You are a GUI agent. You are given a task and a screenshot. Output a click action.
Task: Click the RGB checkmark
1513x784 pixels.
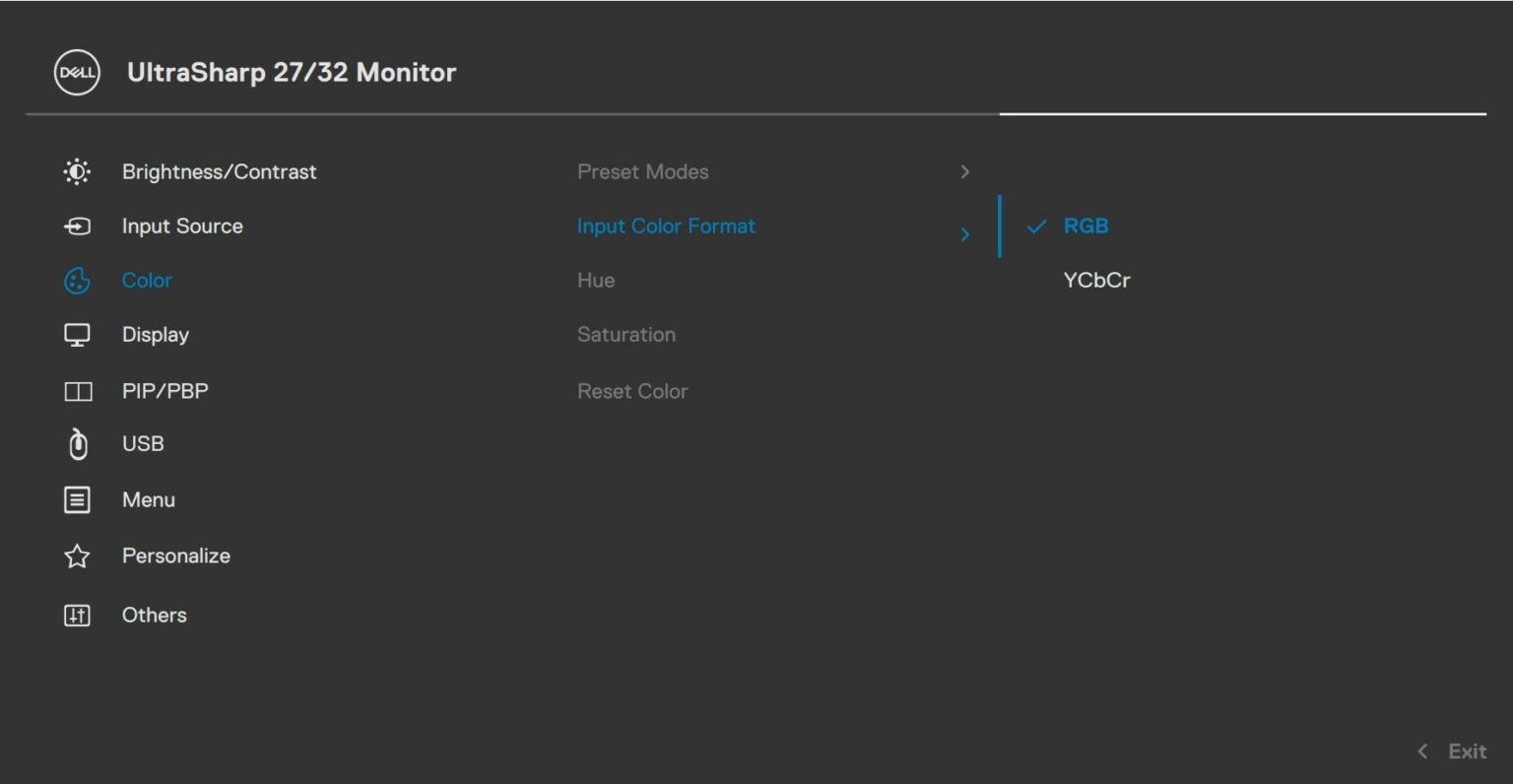pyautogui.click(x=1036, y=226)
